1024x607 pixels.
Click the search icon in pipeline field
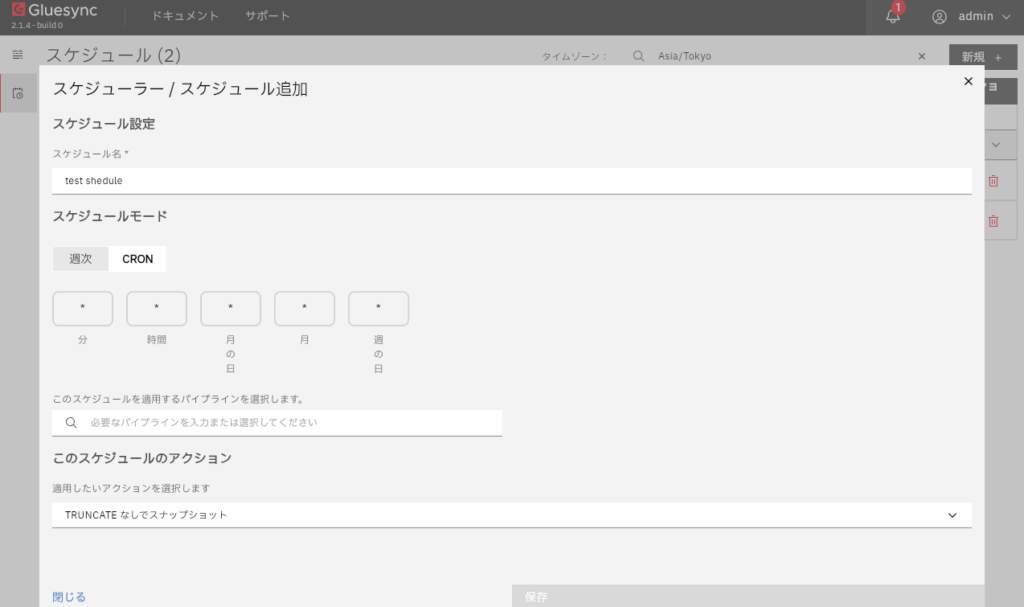pos(71,423)
